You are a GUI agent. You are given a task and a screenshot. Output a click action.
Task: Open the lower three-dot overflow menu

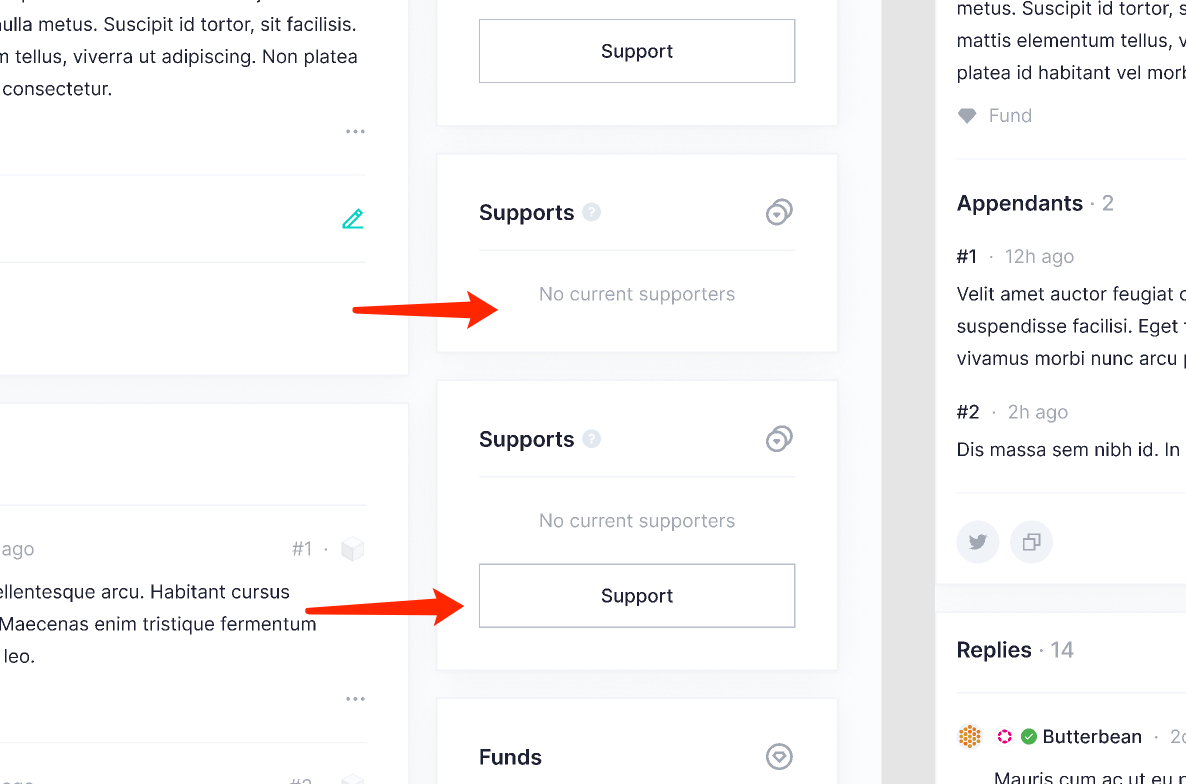click(x=355, y=698)
